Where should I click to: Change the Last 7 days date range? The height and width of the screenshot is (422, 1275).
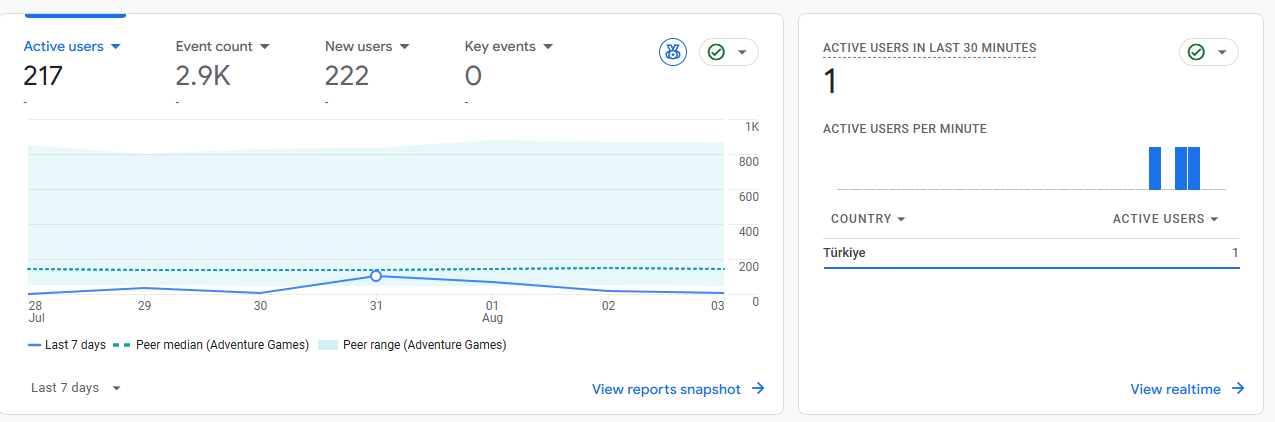(x=76, y=388)
